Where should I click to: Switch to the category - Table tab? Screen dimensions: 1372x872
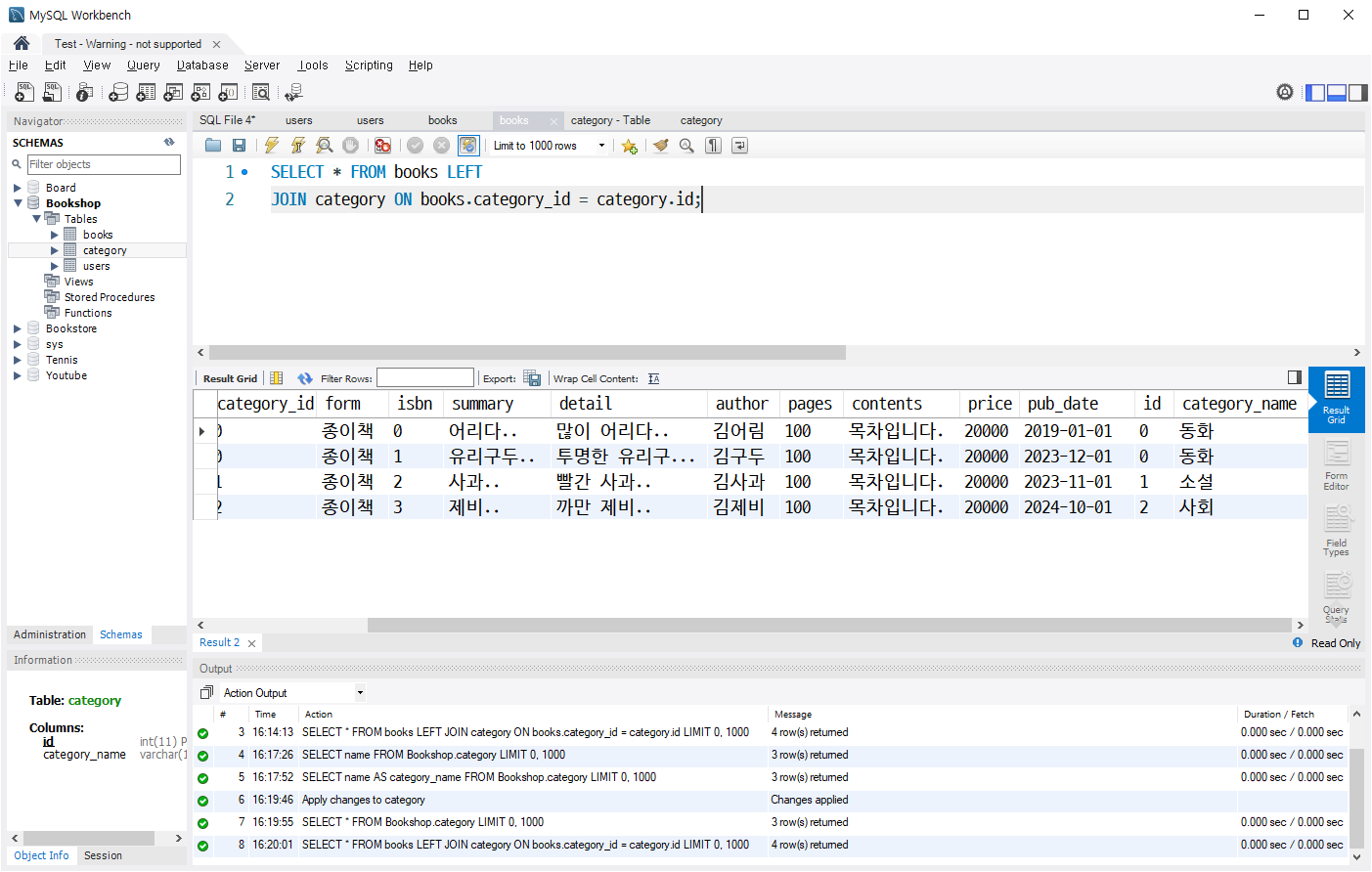[610, 120]
